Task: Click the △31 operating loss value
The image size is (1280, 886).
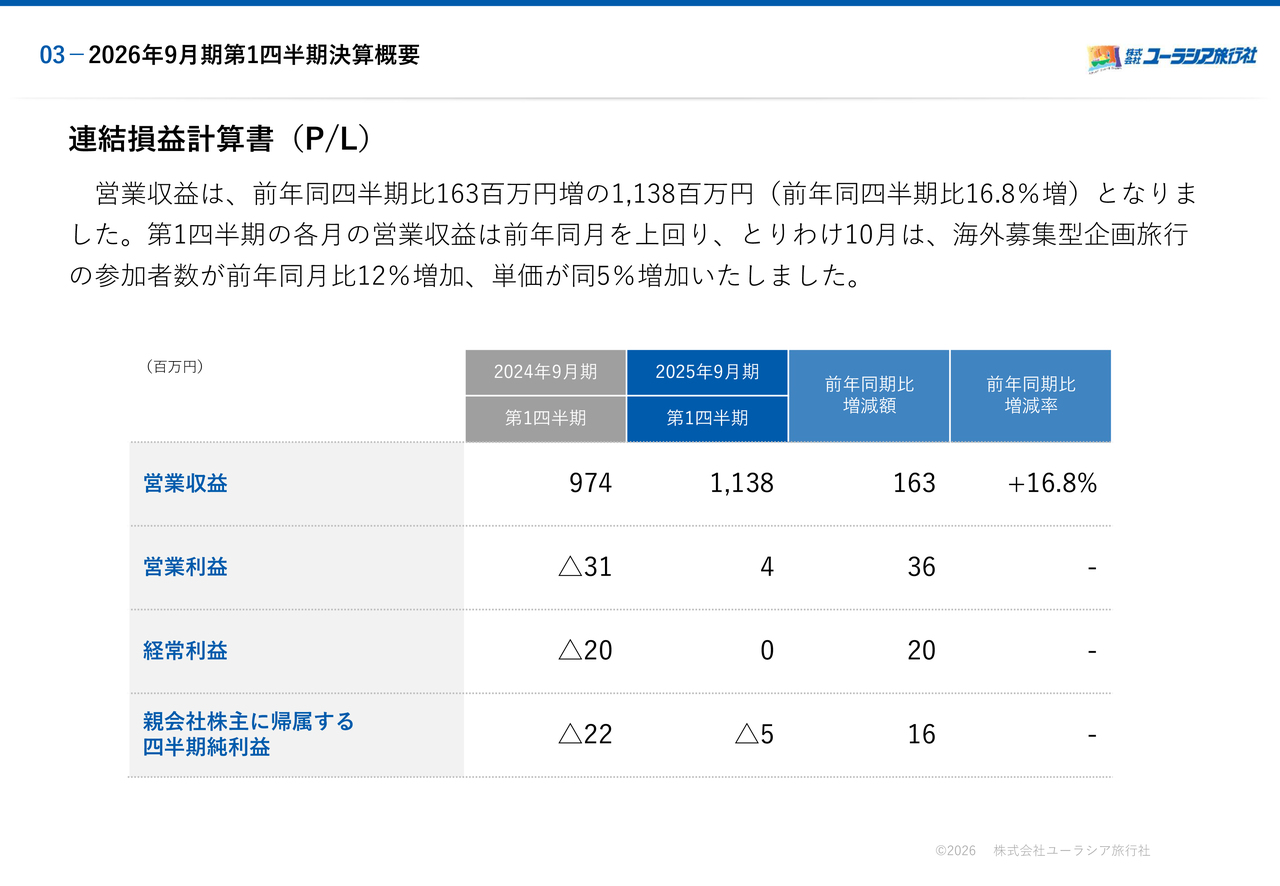Action: point(585,567)
